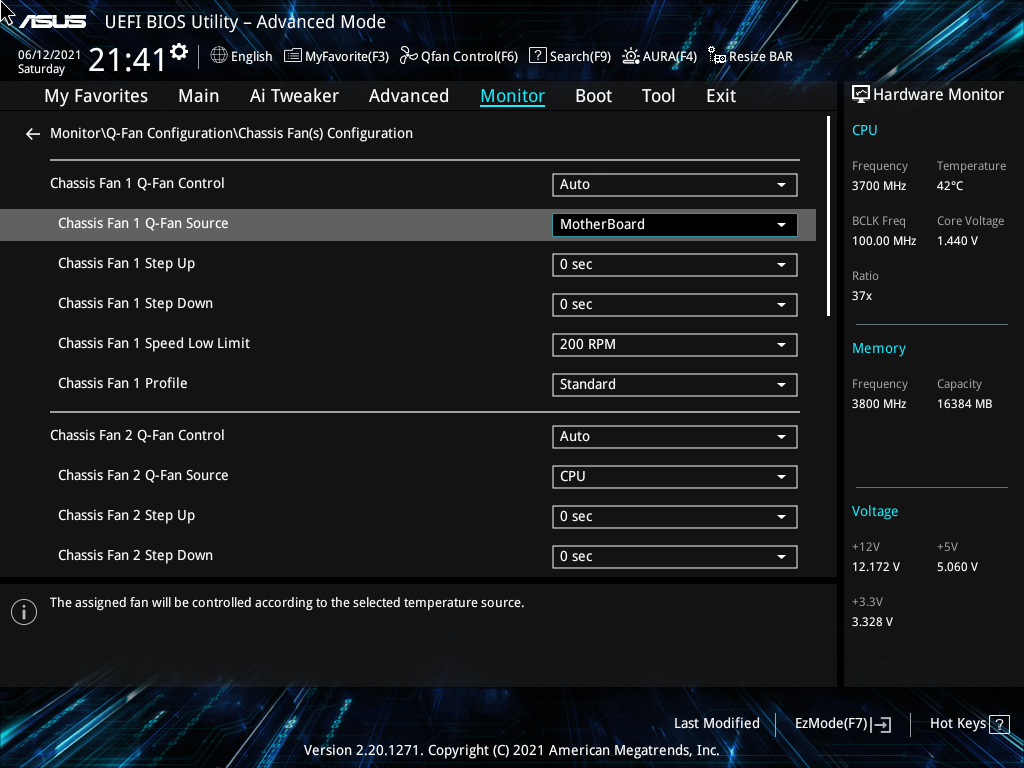Open the Chassis Fan 2 Q-Fan Control dropdown
Screen dimensions: 1024x768
tap(674, 437)
